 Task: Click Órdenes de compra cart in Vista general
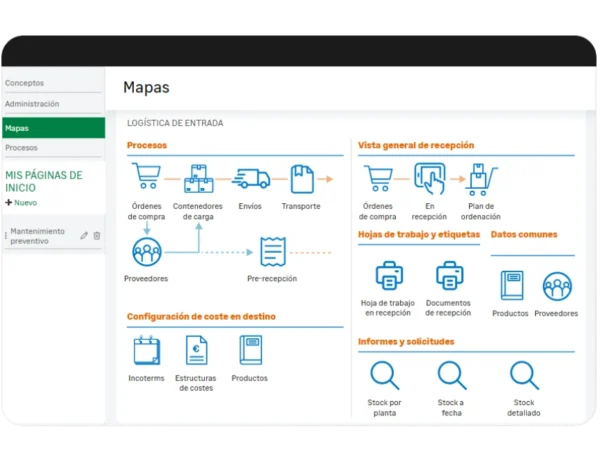click(378, 178)
